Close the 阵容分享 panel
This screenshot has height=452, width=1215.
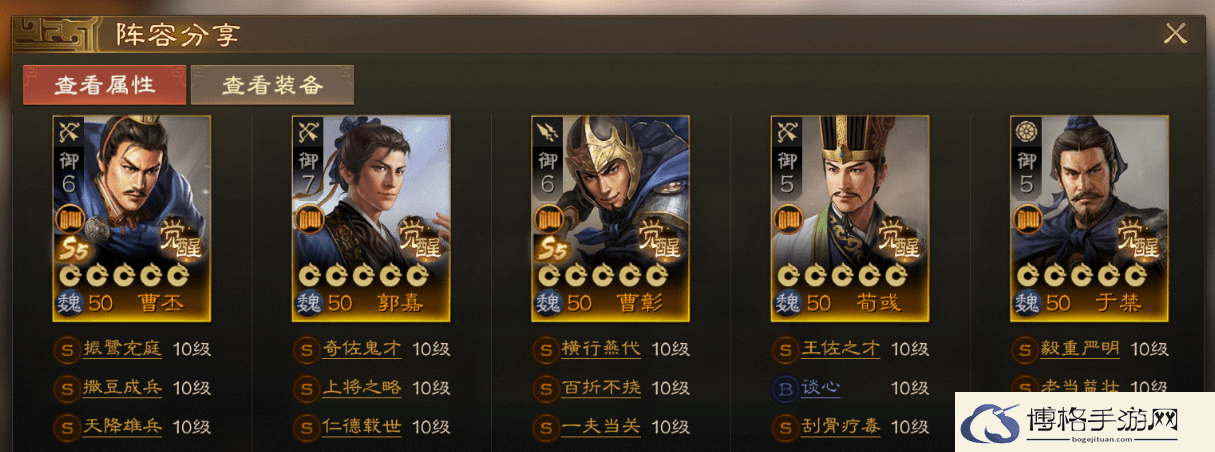(x=1175, y=33)
